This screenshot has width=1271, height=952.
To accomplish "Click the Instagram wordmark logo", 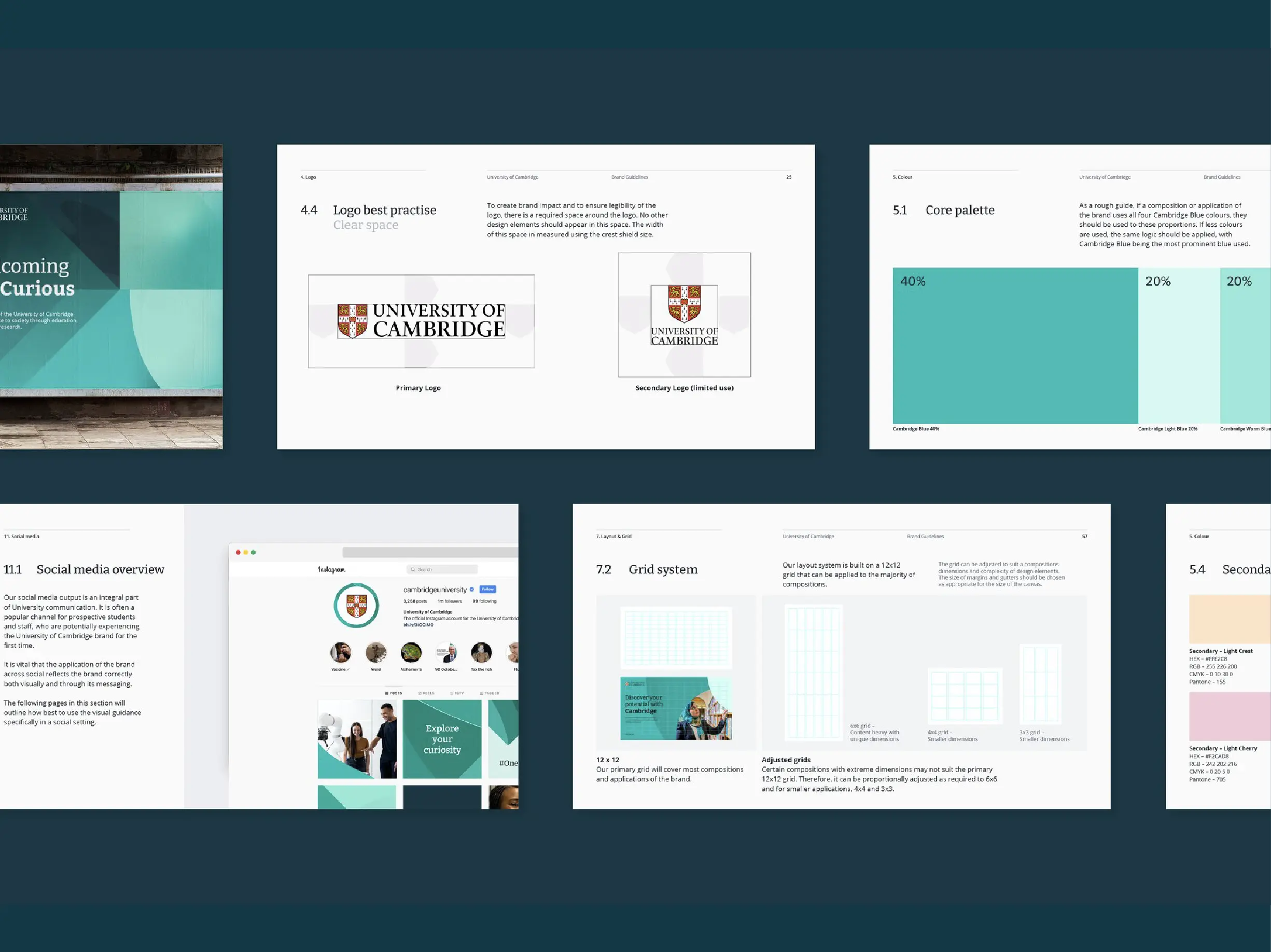I will [x=331, y=569].
